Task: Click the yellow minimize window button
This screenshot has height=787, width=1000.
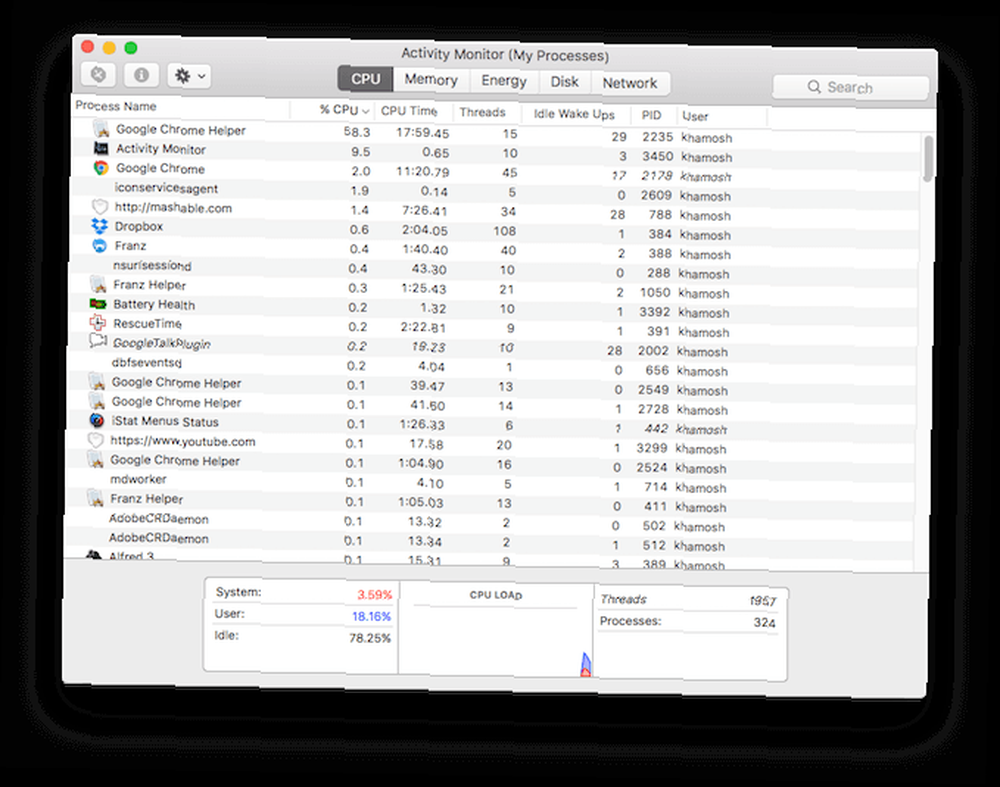Action: tap(109, 47)
